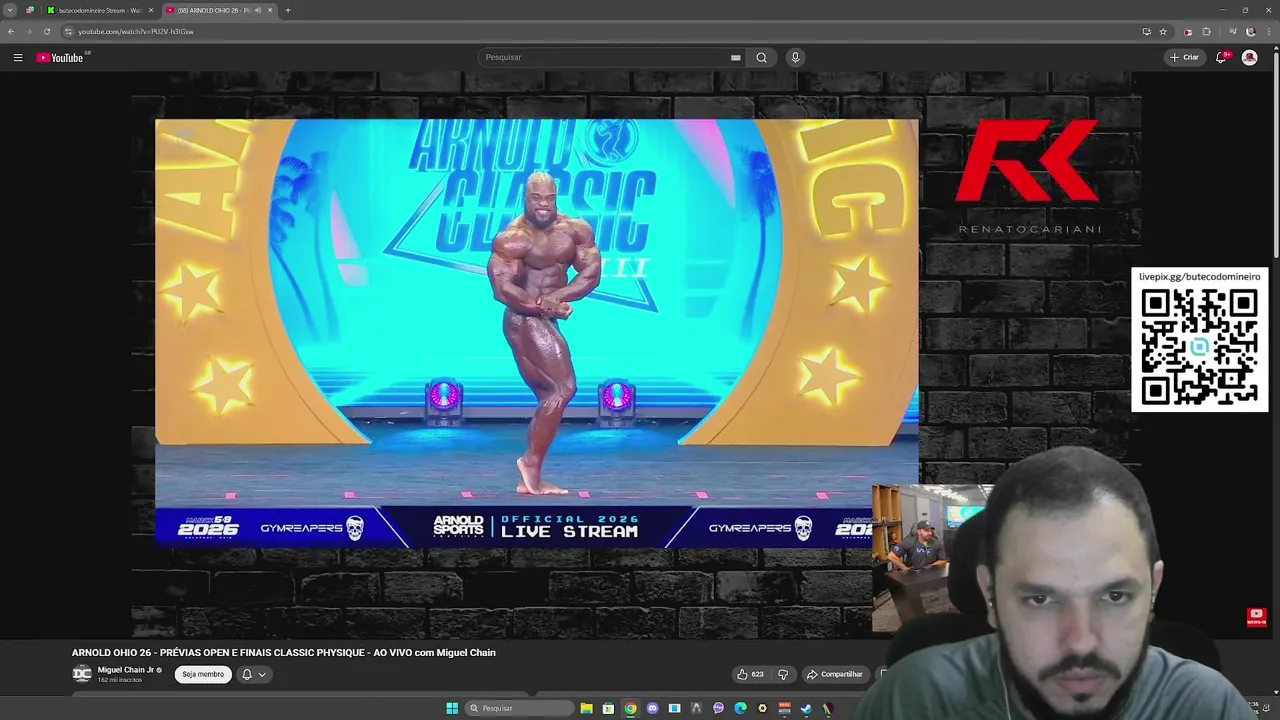
Task: Select the ARNOLD OHIO 26 tab
Action: (218, 10)
